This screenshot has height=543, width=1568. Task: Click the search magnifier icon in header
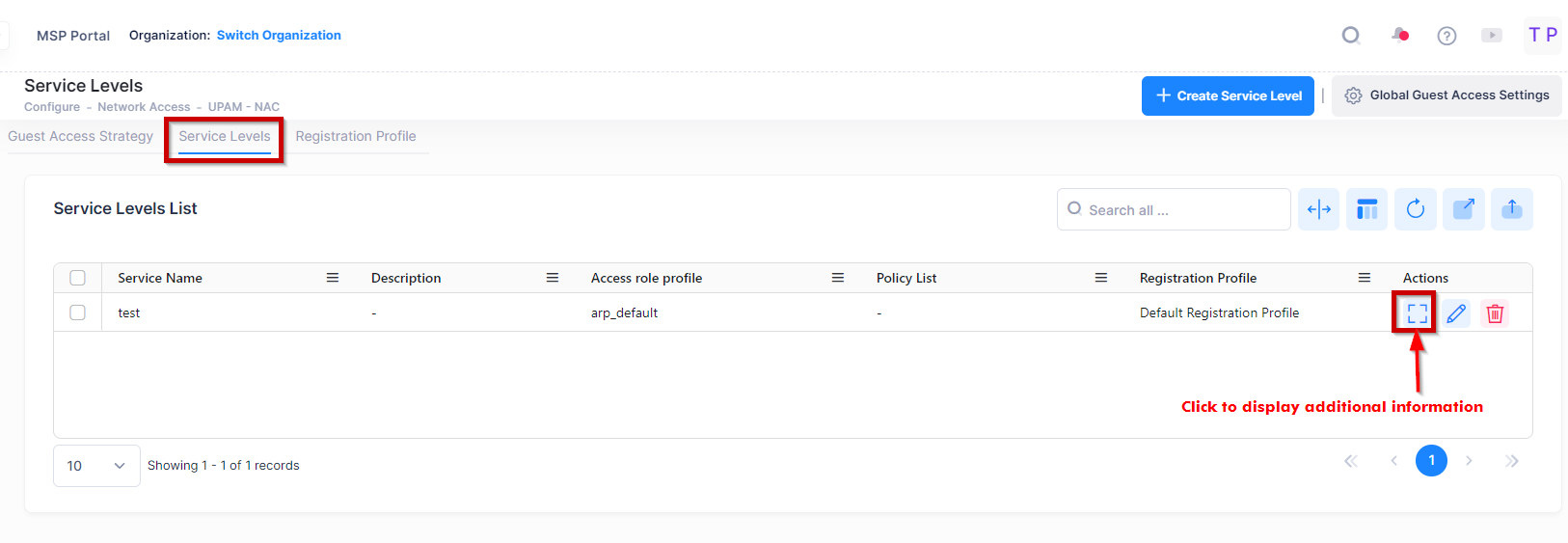click(1351, 36)
